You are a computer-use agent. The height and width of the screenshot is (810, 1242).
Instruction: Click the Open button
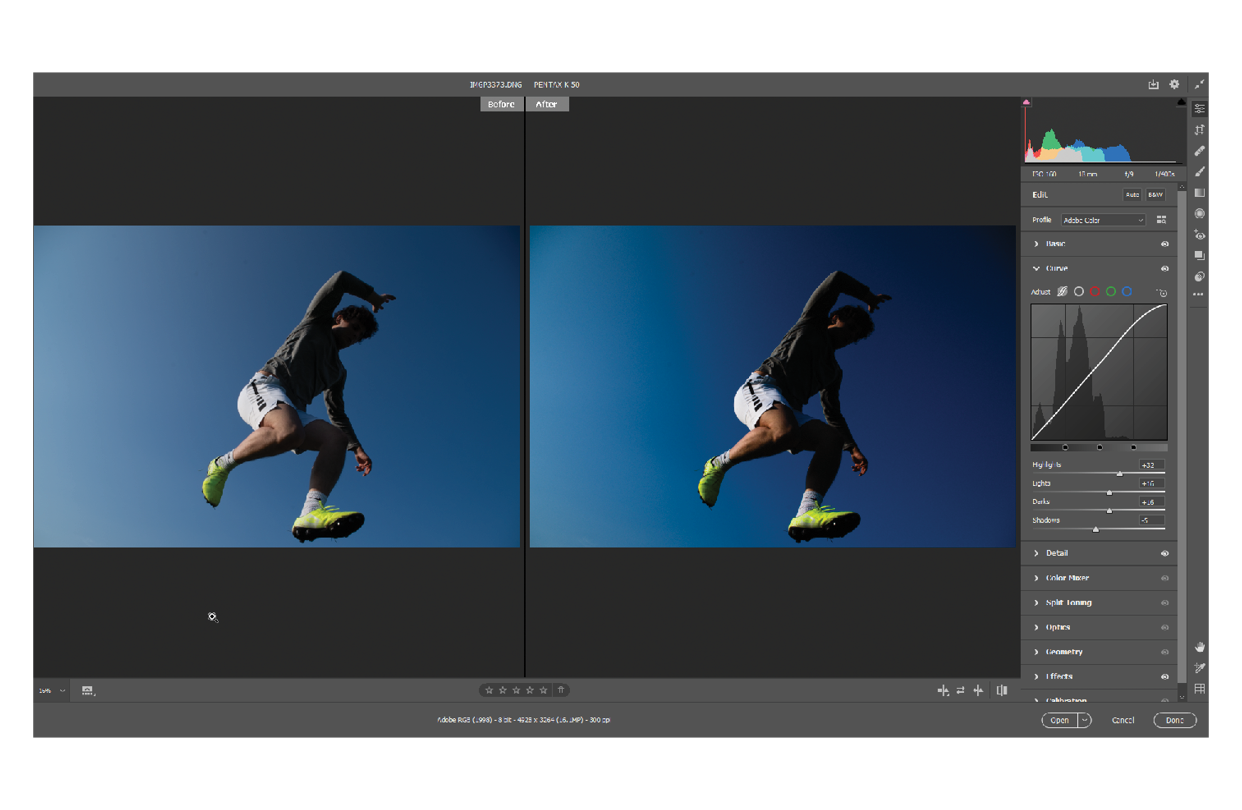point(1060,720)
